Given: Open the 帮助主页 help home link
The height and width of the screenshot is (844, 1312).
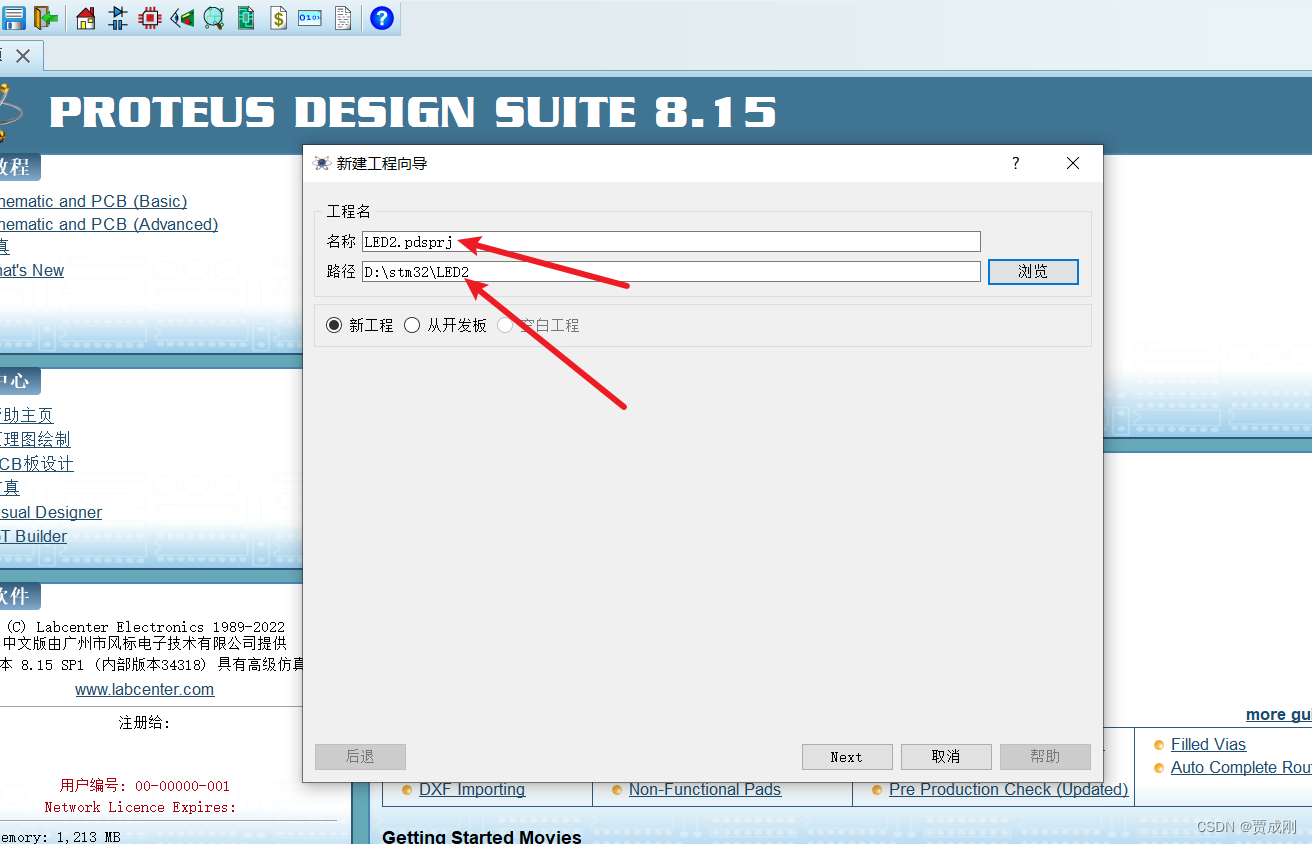Looking at the screenshot, I should point(27,415).
